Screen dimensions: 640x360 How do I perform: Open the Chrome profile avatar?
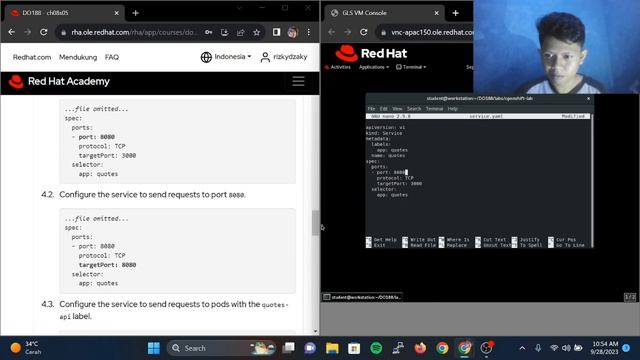pos(292,32)
